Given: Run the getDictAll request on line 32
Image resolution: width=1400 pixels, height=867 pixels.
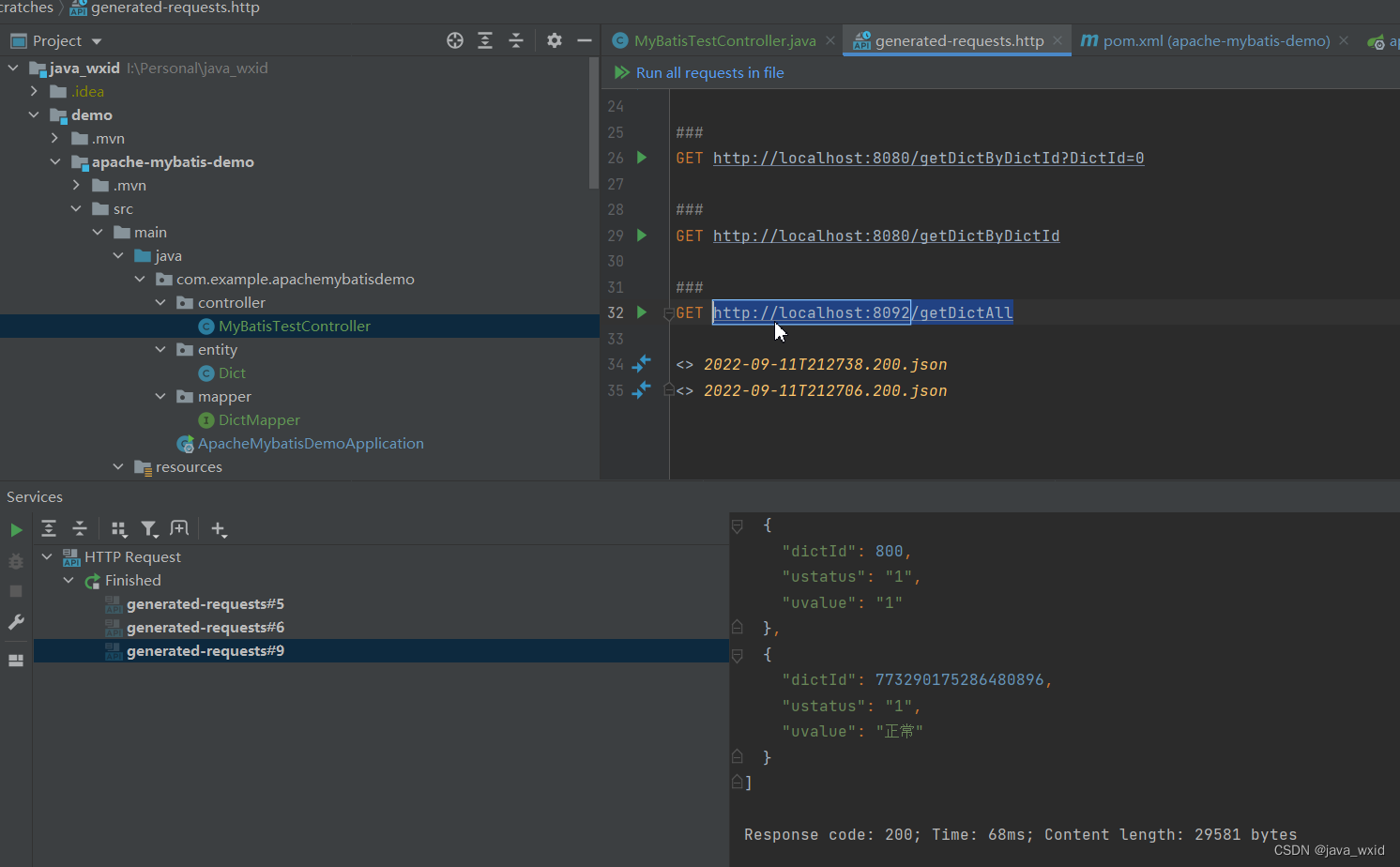Looking at the screenshot, I should point(642,312).
